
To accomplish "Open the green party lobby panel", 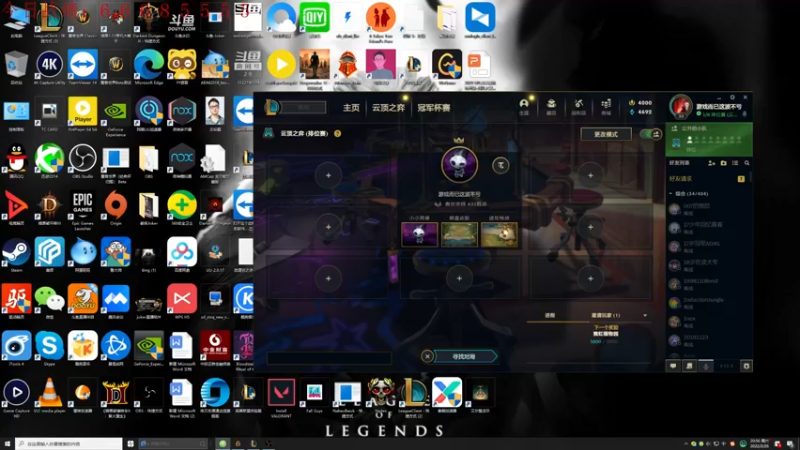I will (x=709, y=139).
